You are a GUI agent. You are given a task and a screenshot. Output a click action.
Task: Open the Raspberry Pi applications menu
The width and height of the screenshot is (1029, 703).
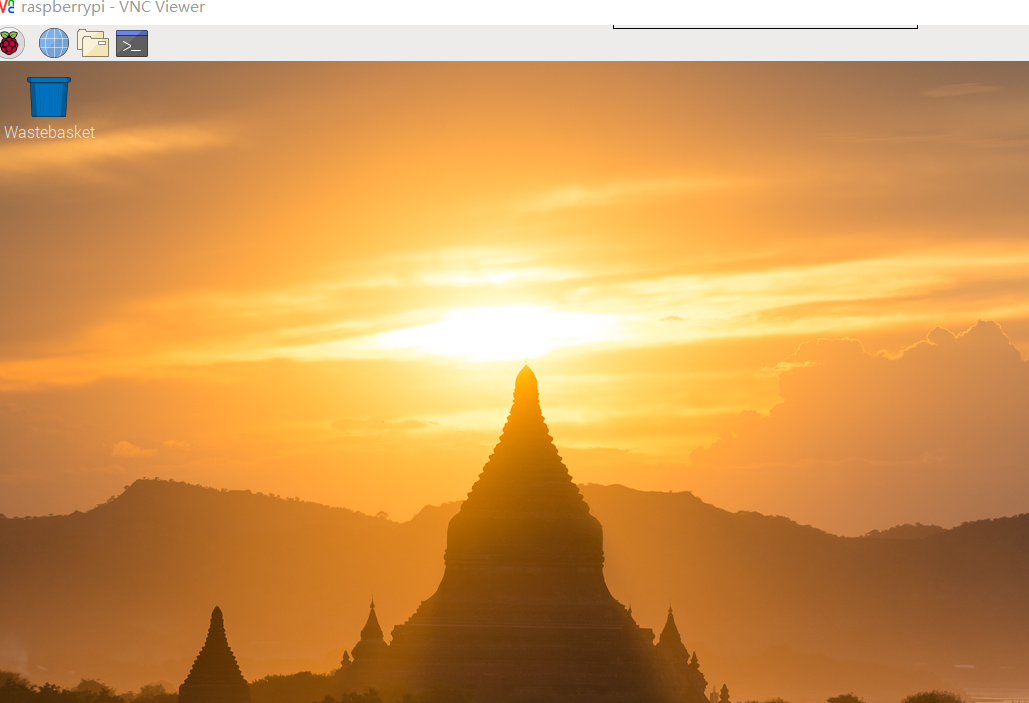(10, 43)
